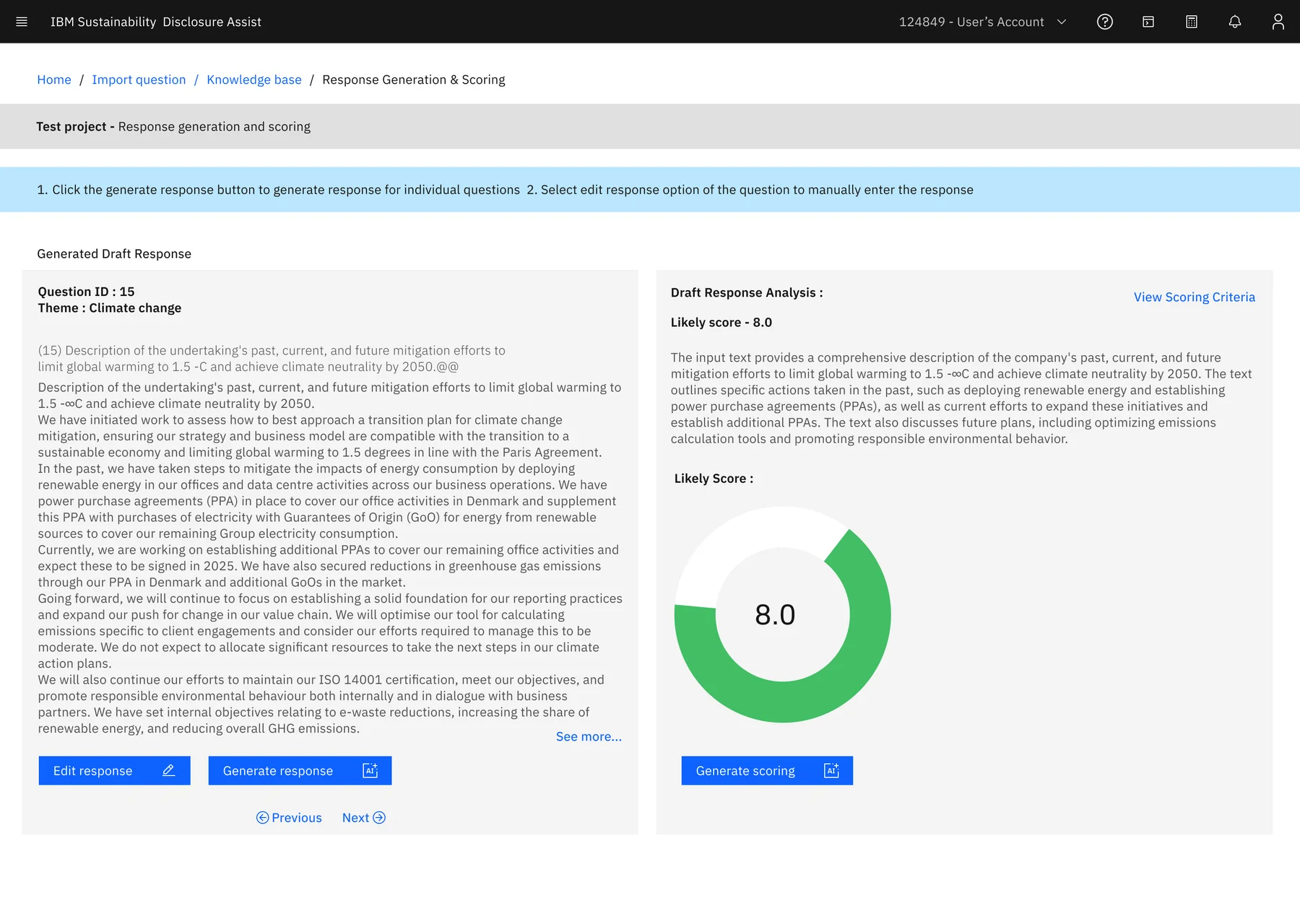Expand text with See more... link

(x=589, y=736)
